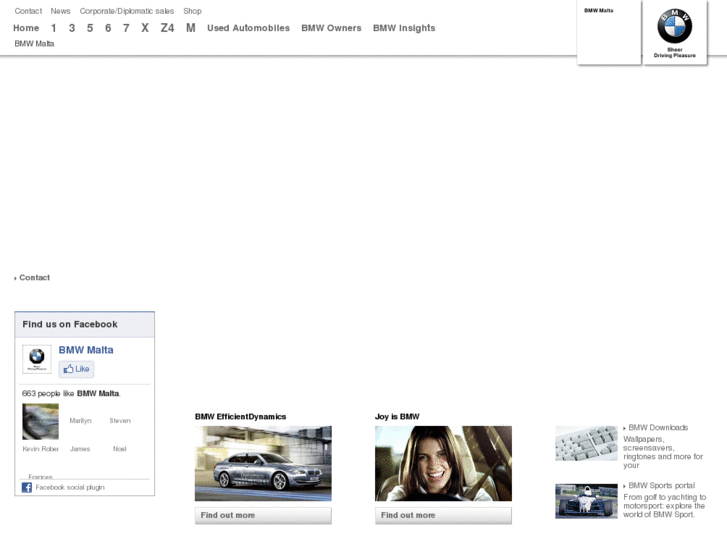The width and height of the screenshot is (727, 545).
Task: Click the 663 people like text
Action: (x=71, y=393)
